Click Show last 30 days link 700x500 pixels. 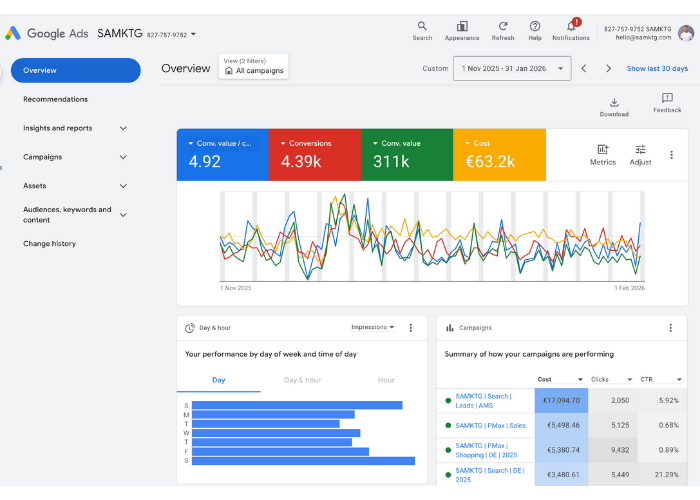tap(657, 69)
